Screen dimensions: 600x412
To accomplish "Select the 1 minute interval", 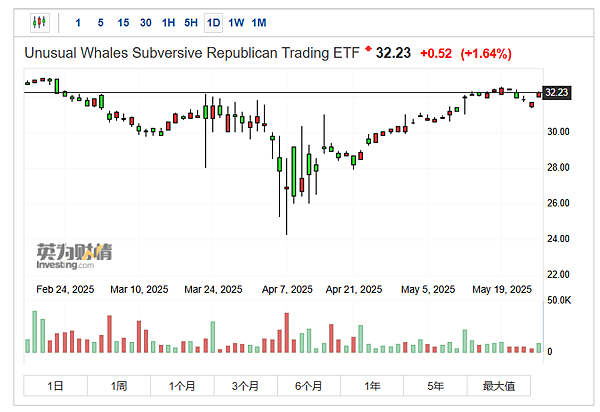I will click(x=78, y=23).
